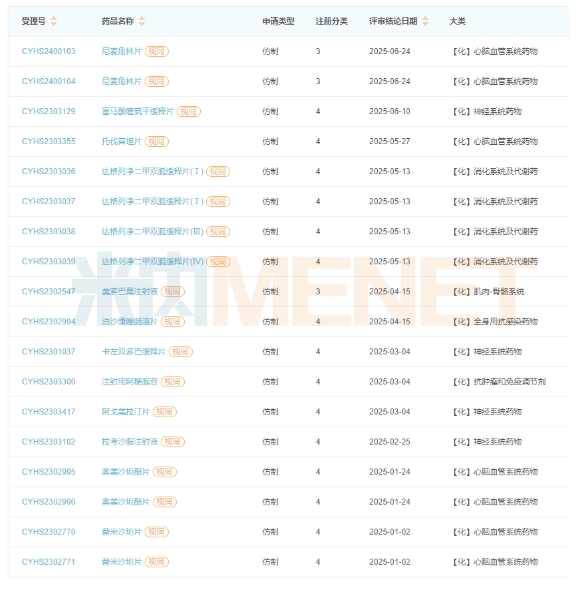Open acceptance number CYHS2303129
The width and height of the screenshot is (580, 592).
pyautogui.click(x=48, y=111)
